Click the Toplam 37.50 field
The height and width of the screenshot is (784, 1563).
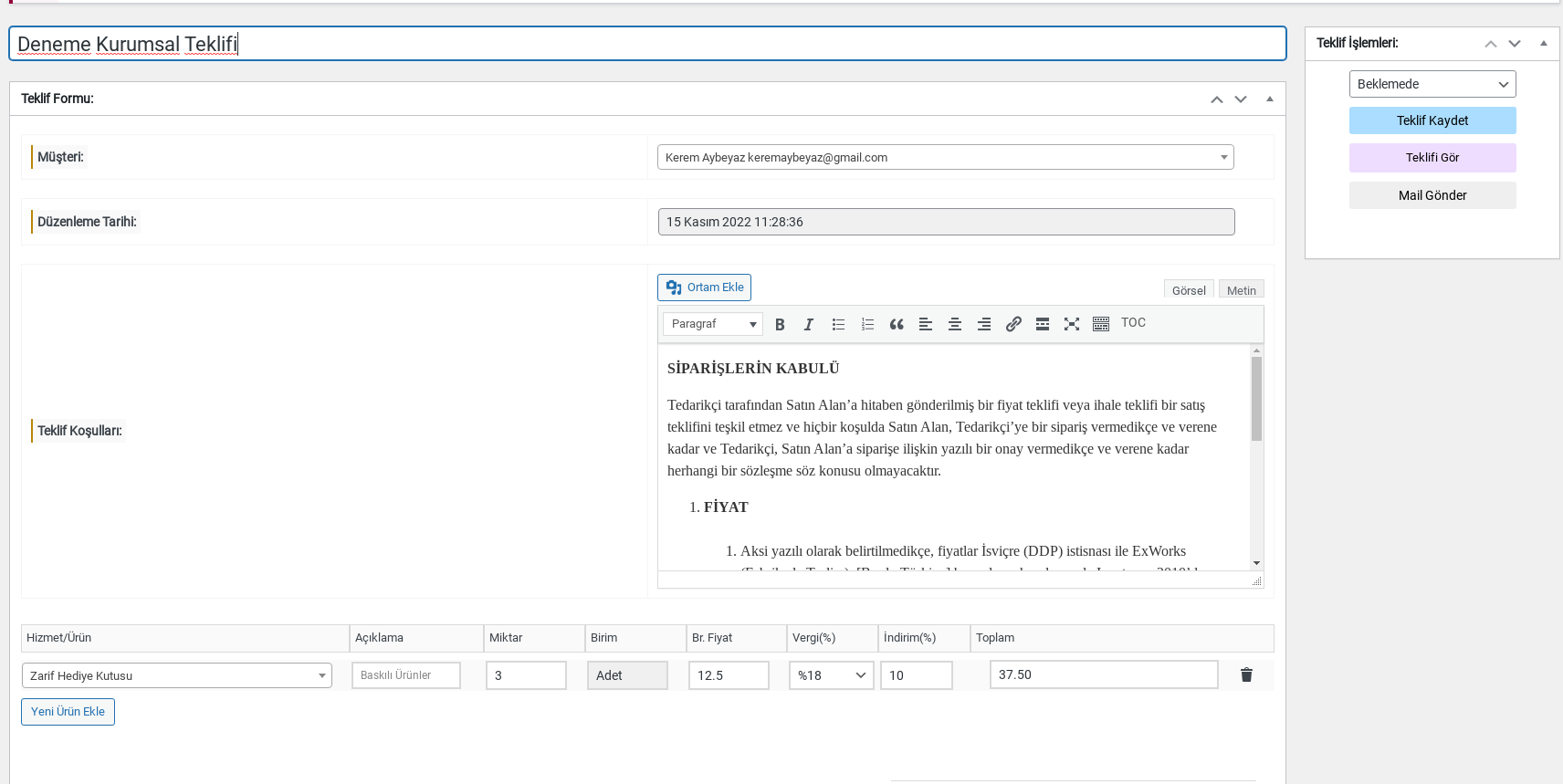coord(1104,674)
